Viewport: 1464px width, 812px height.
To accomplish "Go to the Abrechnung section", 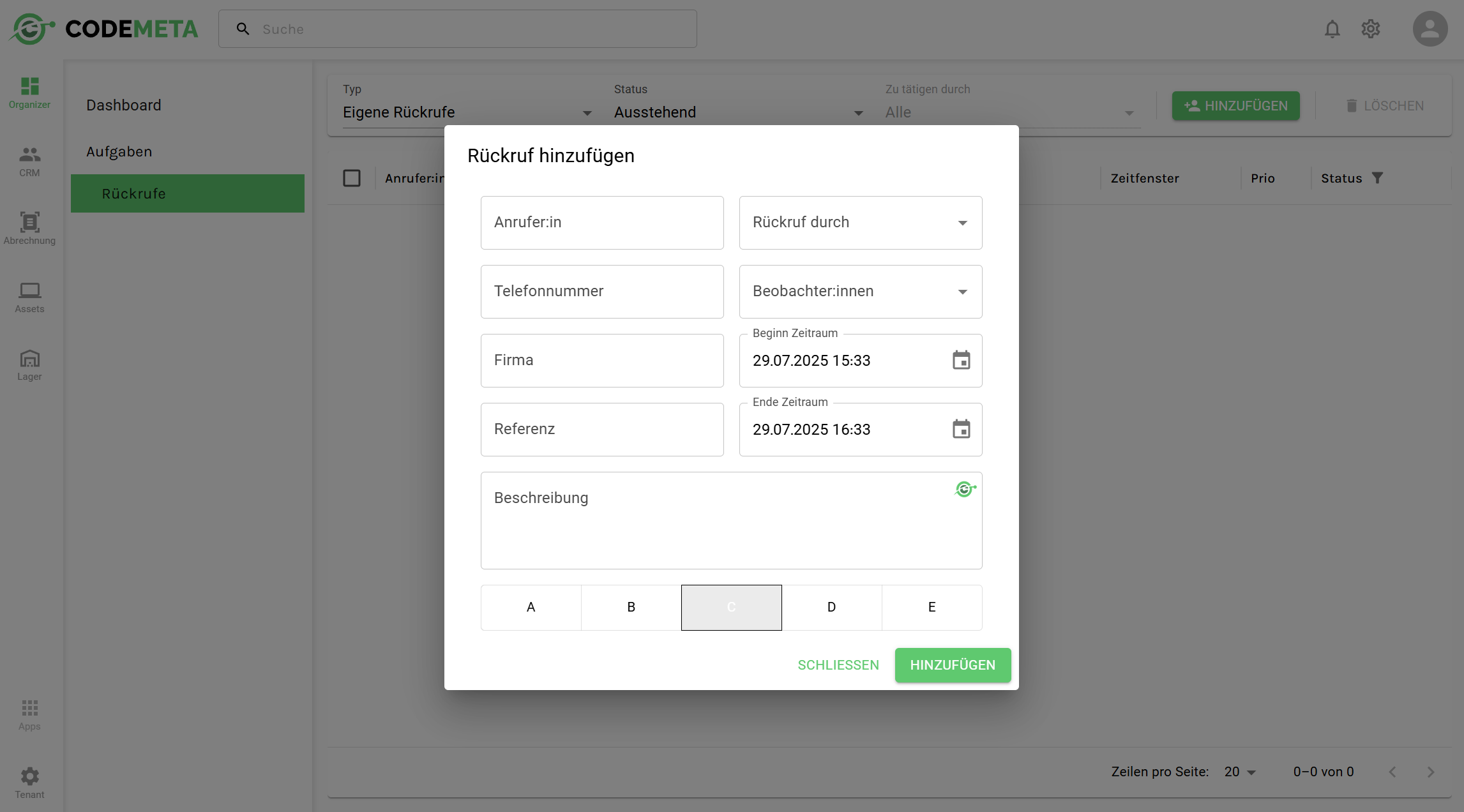I will click(x=29, y=229).
